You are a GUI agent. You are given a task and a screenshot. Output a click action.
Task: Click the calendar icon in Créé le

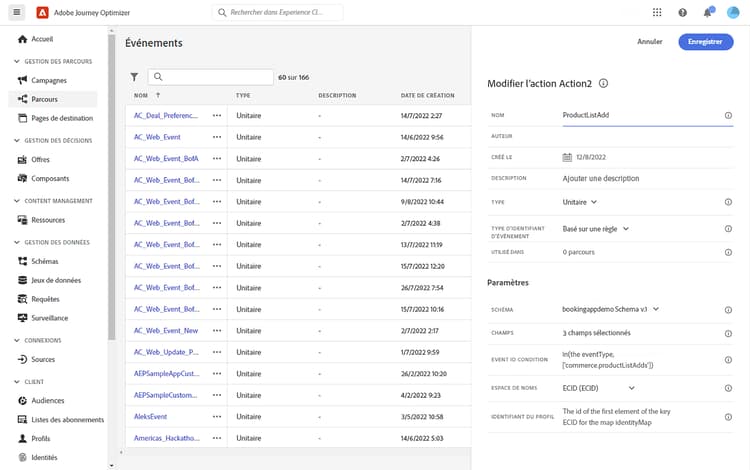click(567, 157)
